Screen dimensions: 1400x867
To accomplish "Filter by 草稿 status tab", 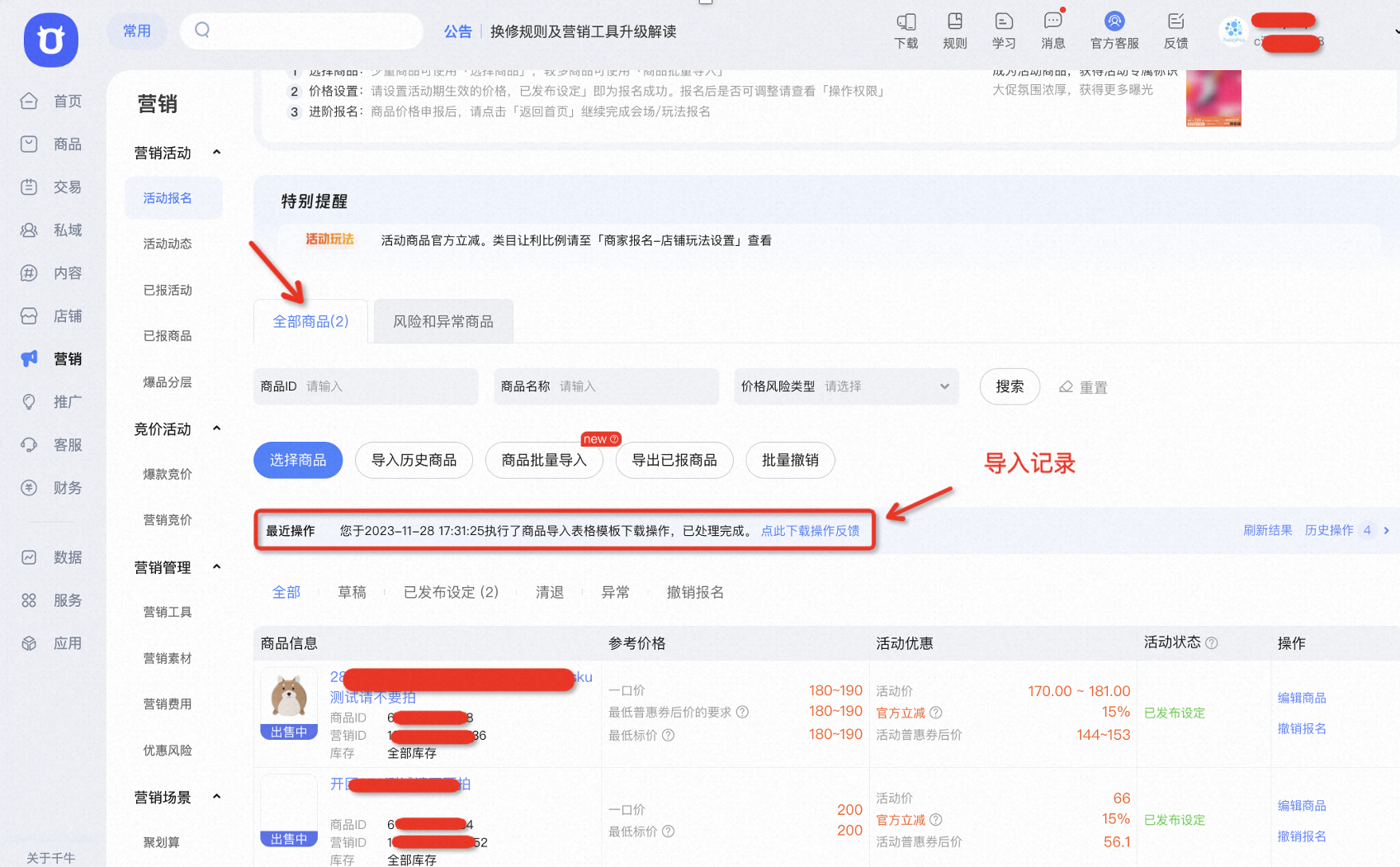I will point(352,592).
